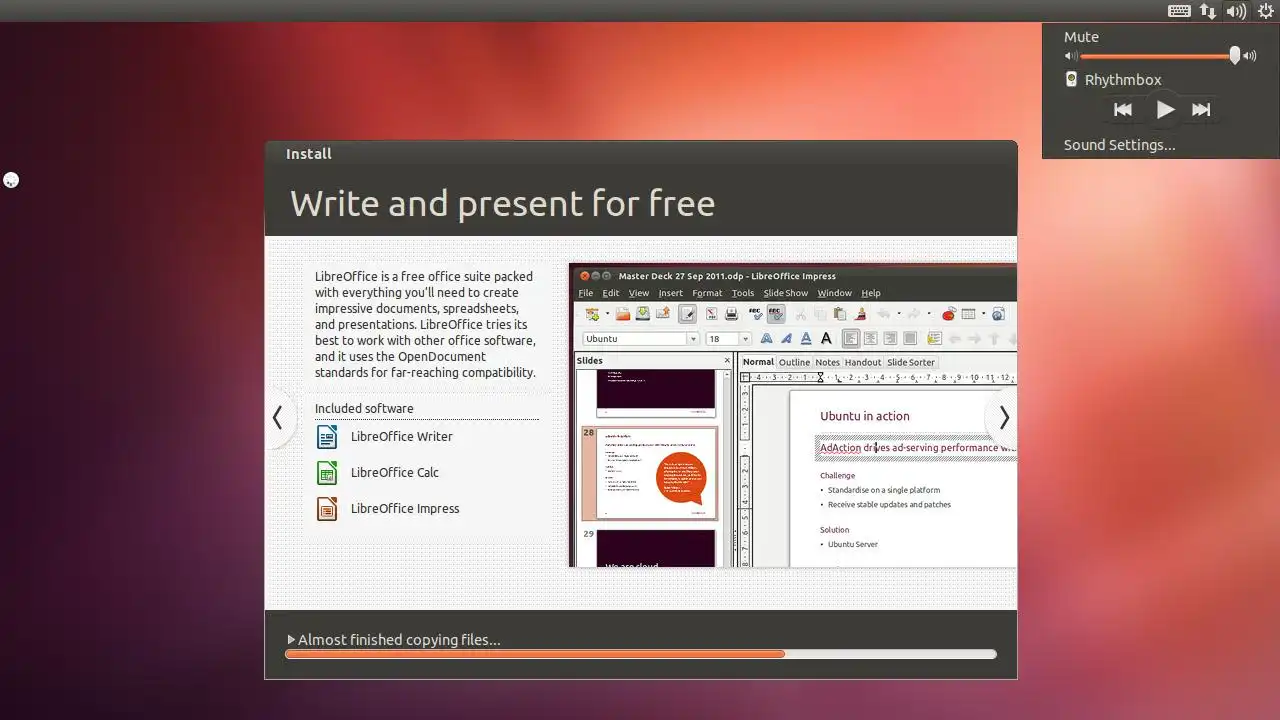Switch to the Normal view tab
The height and width of the screenshot is (720, 1280).
[758, 362]
